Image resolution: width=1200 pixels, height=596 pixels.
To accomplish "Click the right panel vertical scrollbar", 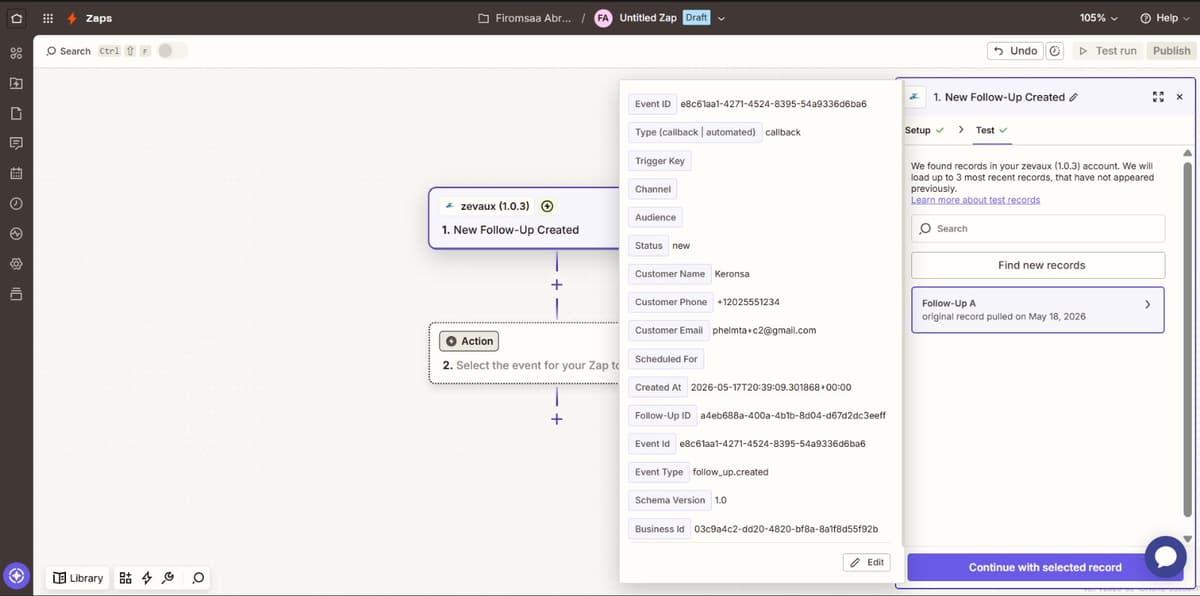I will [1188, 340].
